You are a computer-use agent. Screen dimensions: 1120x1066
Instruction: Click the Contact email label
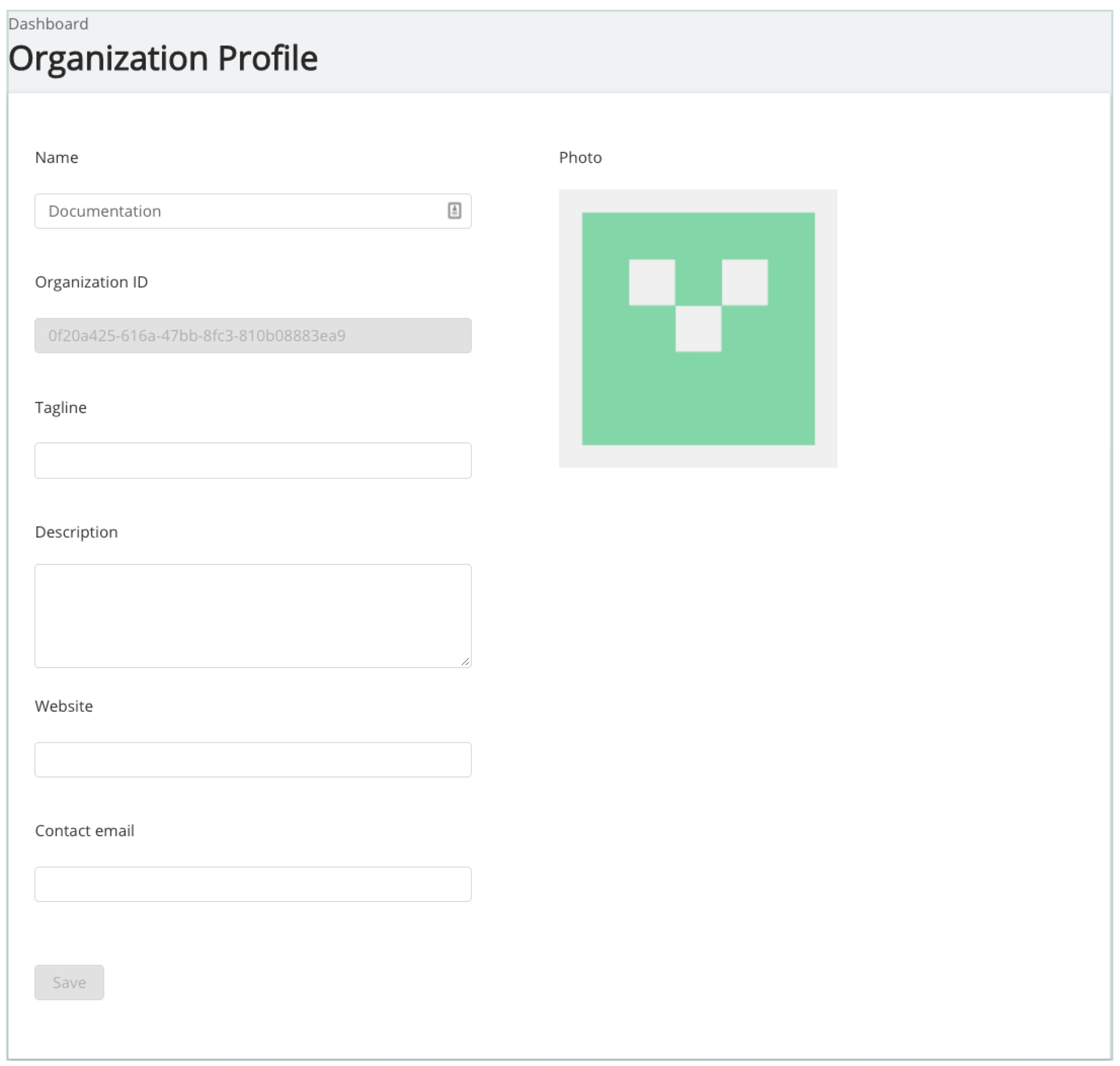(84, 830)
